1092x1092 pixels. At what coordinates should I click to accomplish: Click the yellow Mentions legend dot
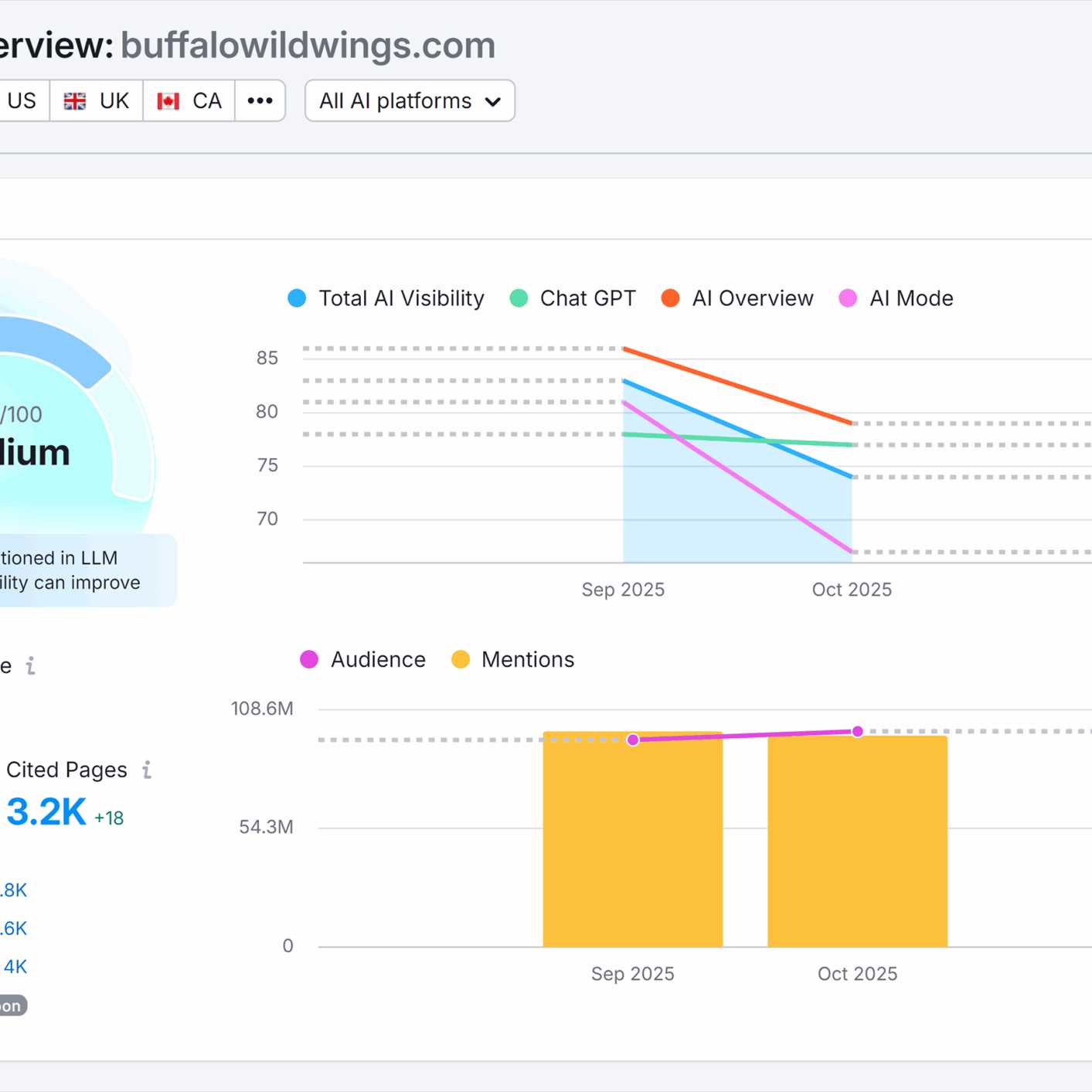[461, 659]
